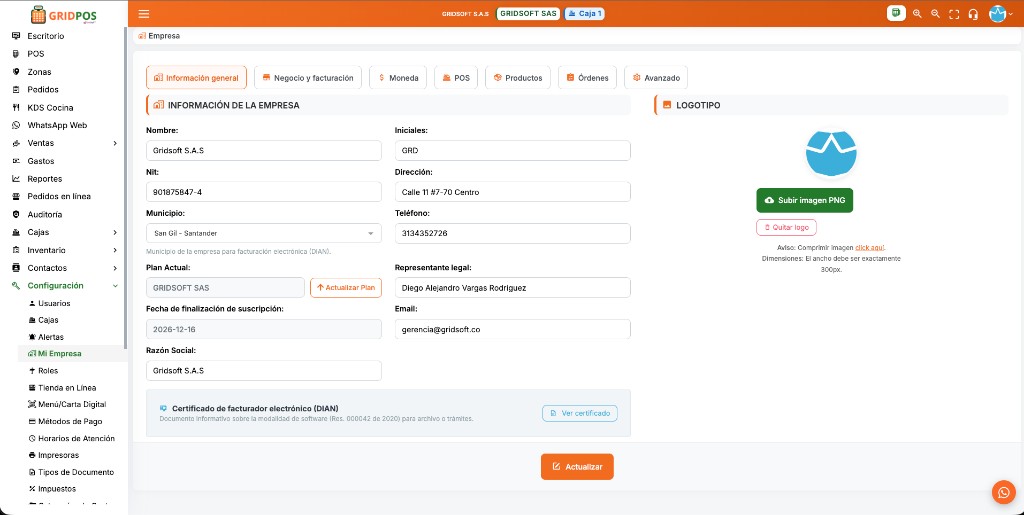Open the compress image 'click aquí' link
This screenshot has width=1024, height=515.
[x=870, y=248]
